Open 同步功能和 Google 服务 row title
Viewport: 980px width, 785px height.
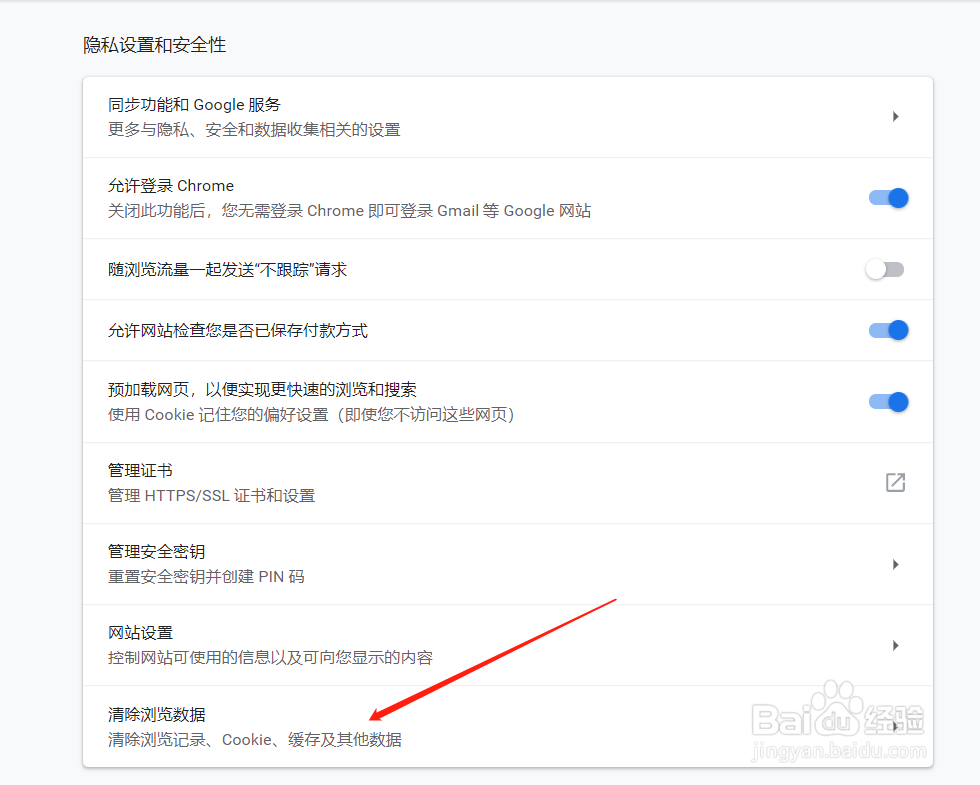[x=194, y=104]
